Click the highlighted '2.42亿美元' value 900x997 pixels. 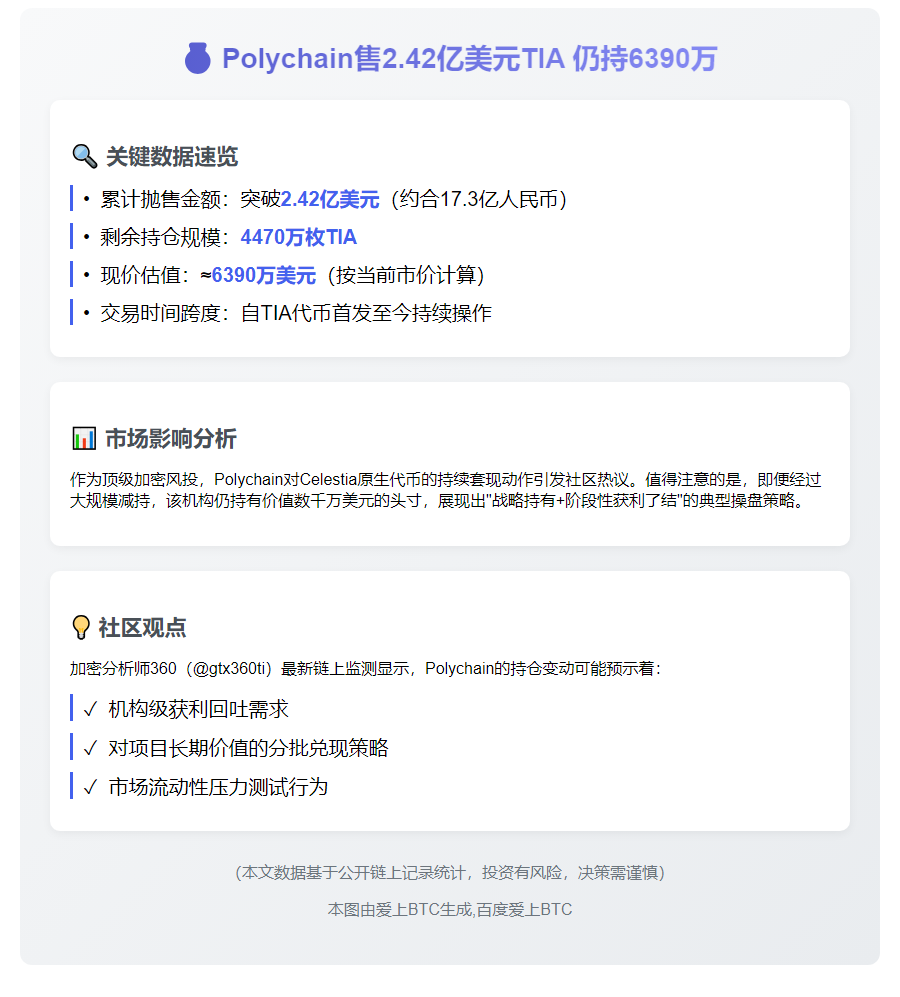[330, 199]
